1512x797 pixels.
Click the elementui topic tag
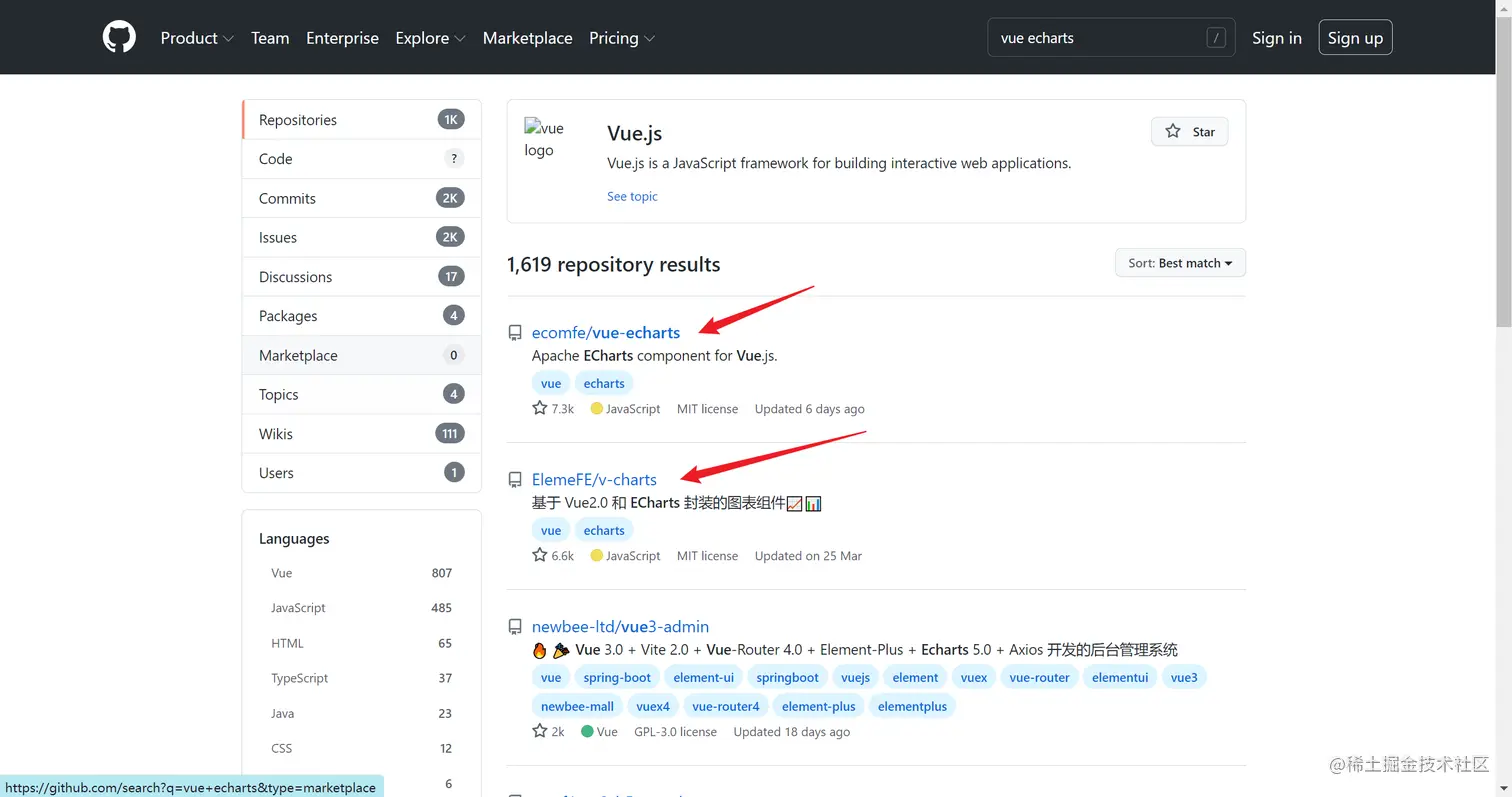1120,677
